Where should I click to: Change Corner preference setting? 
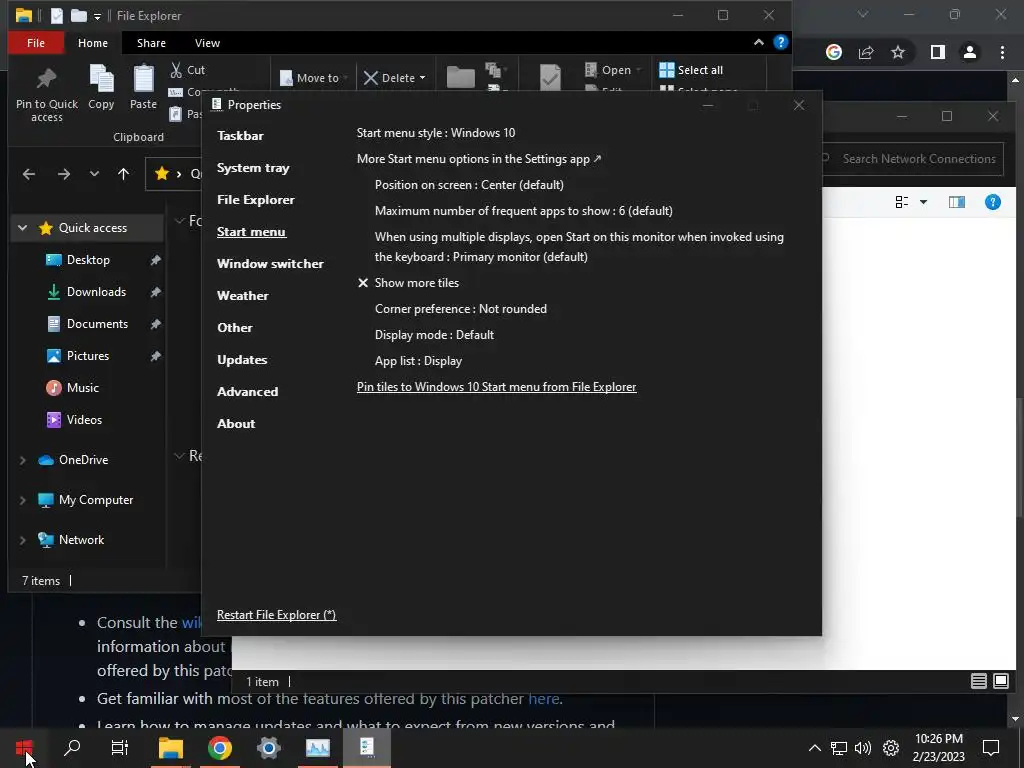pos(460,309)
